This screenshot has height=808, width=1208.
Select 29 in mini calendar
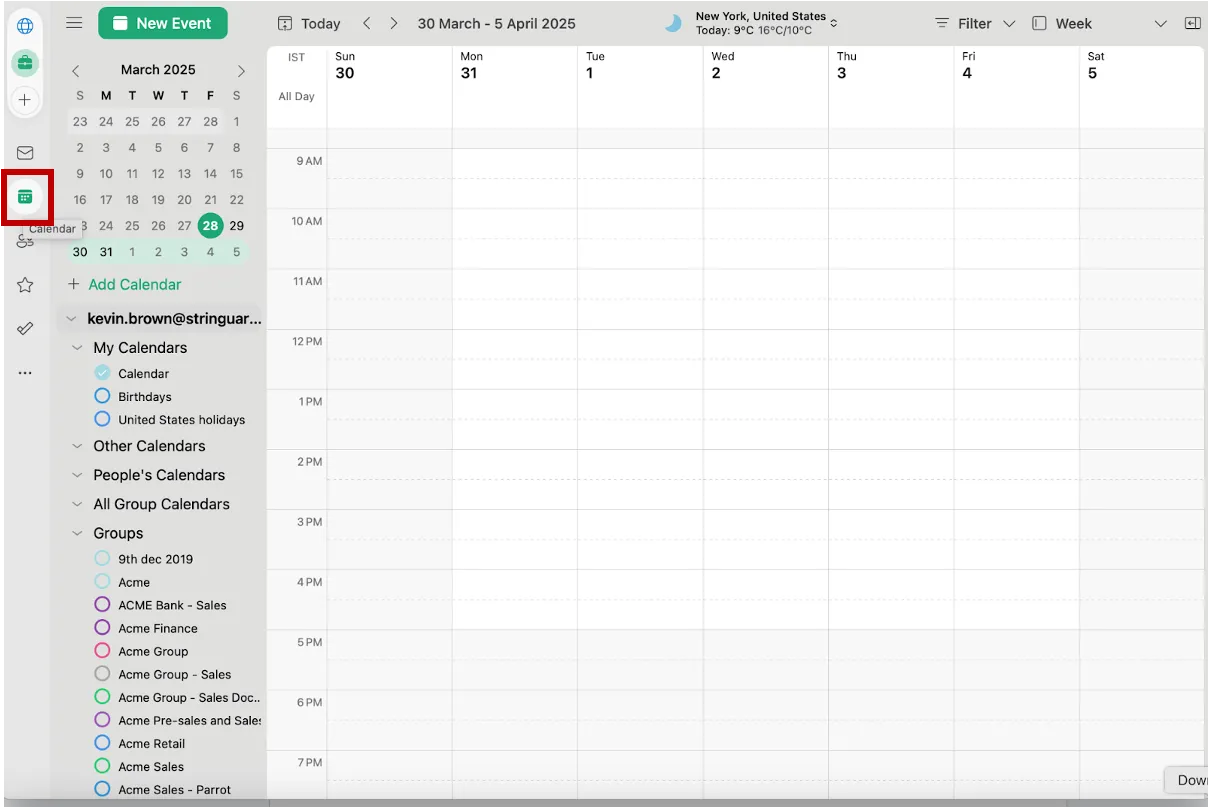point(237,226)
